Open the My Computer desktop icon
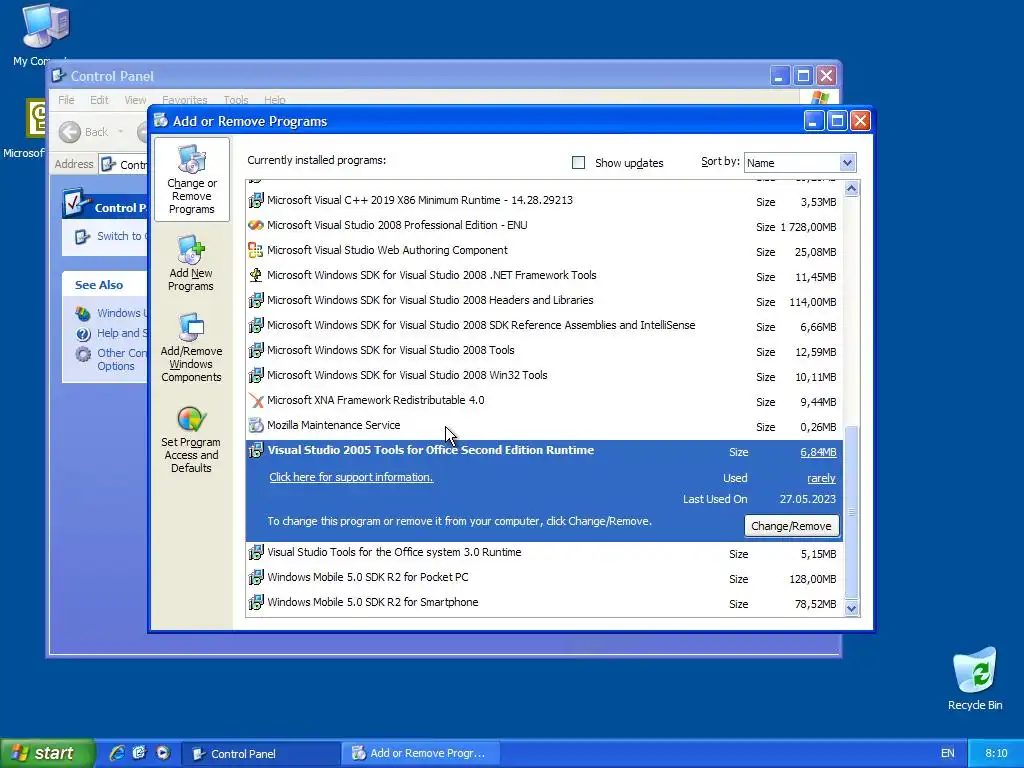 (44, 26)
